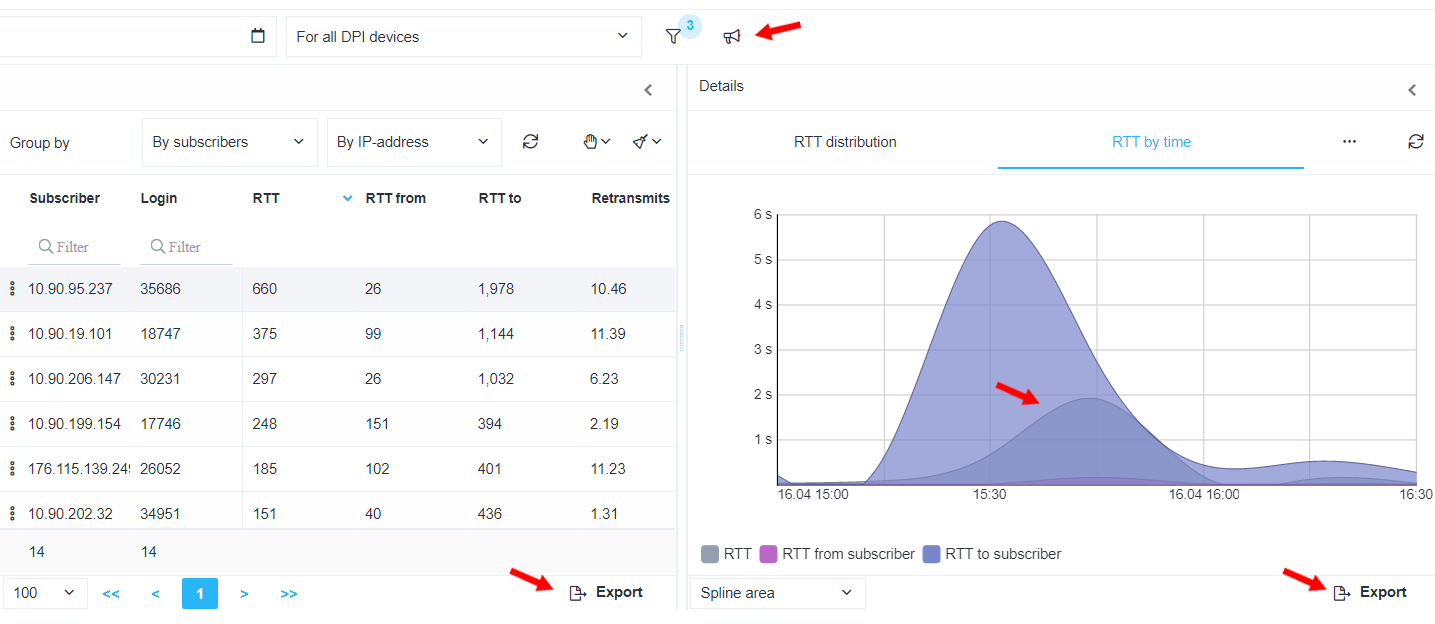Open the brush clear options icon

[x=646, y=142]
